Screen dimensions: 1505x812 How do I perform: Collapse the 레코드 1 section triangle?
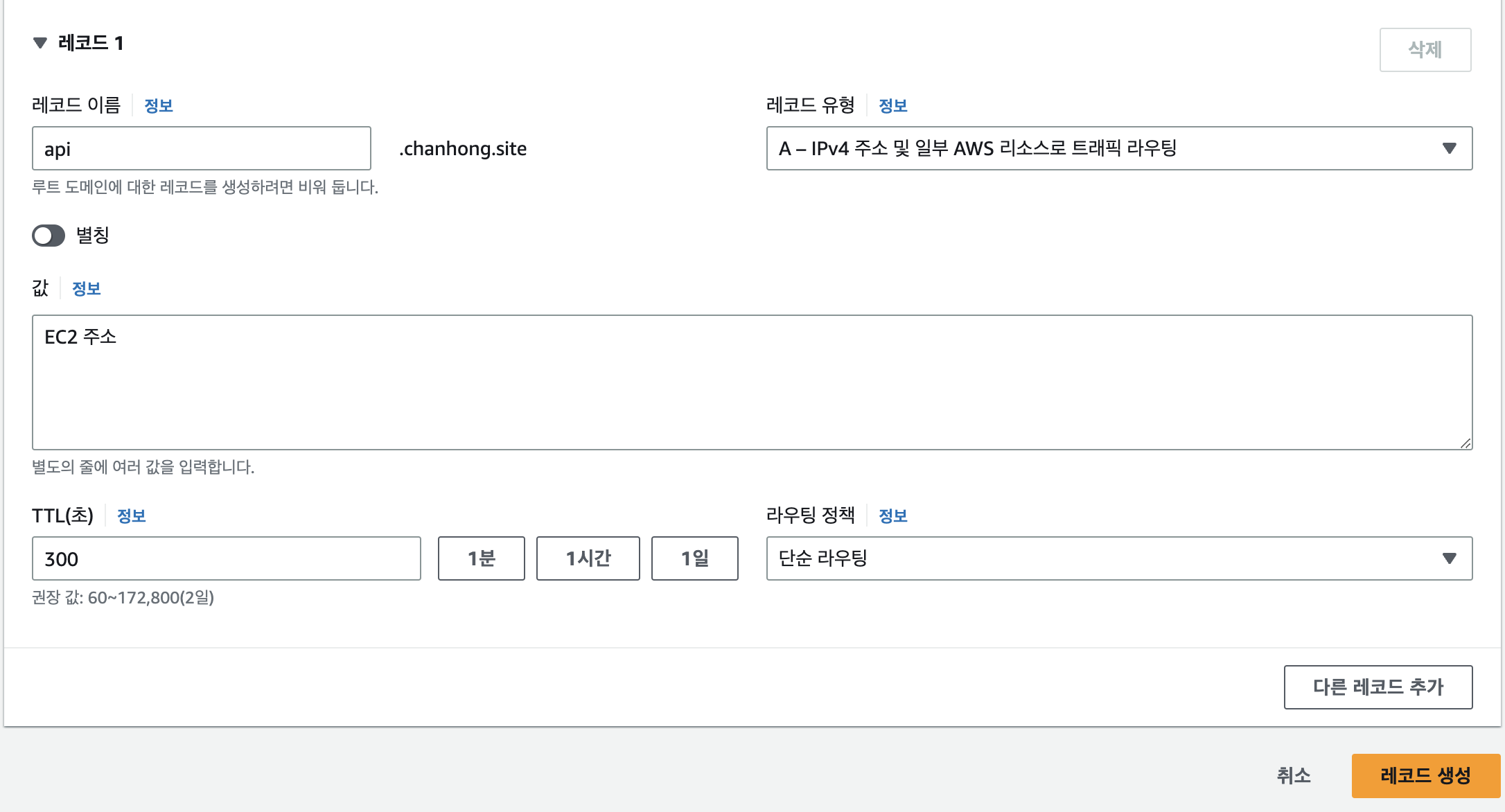pos(40,43)
